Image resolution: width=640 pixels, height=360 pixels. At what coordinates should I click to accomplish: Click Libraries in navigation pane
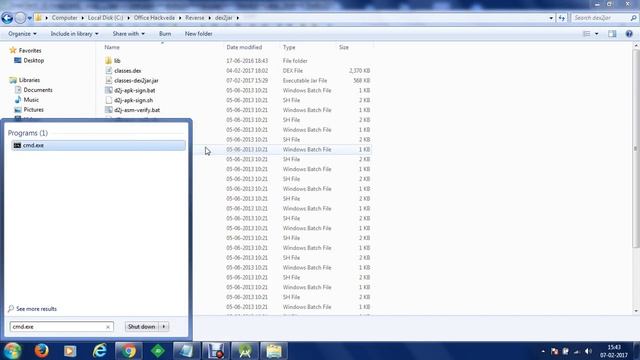29,80
